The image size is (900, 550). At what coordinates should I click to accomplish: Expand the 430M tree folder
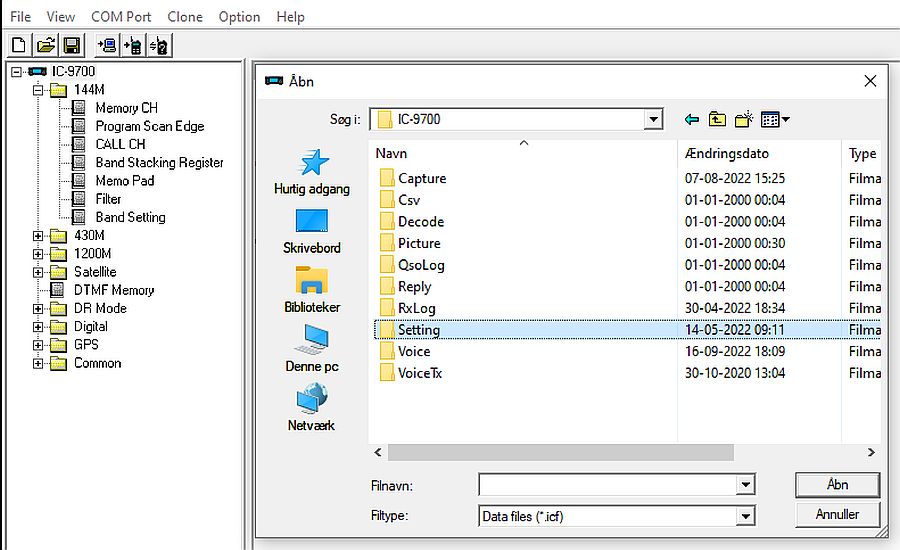38,235
